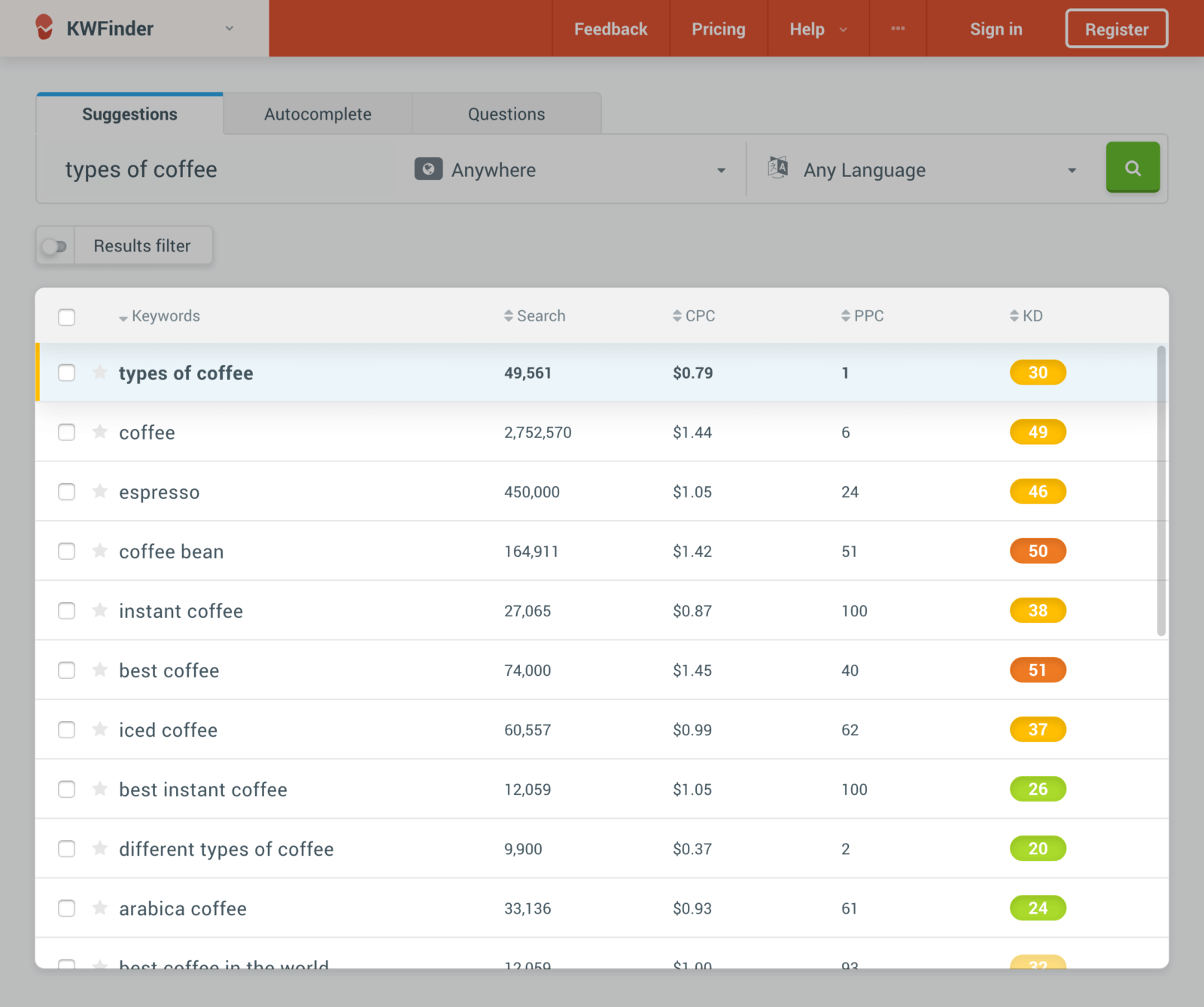Viewport: 1204px width, 1007px height.
Task: Star the 'best coffee' keyword
Action: coord(99,670)
